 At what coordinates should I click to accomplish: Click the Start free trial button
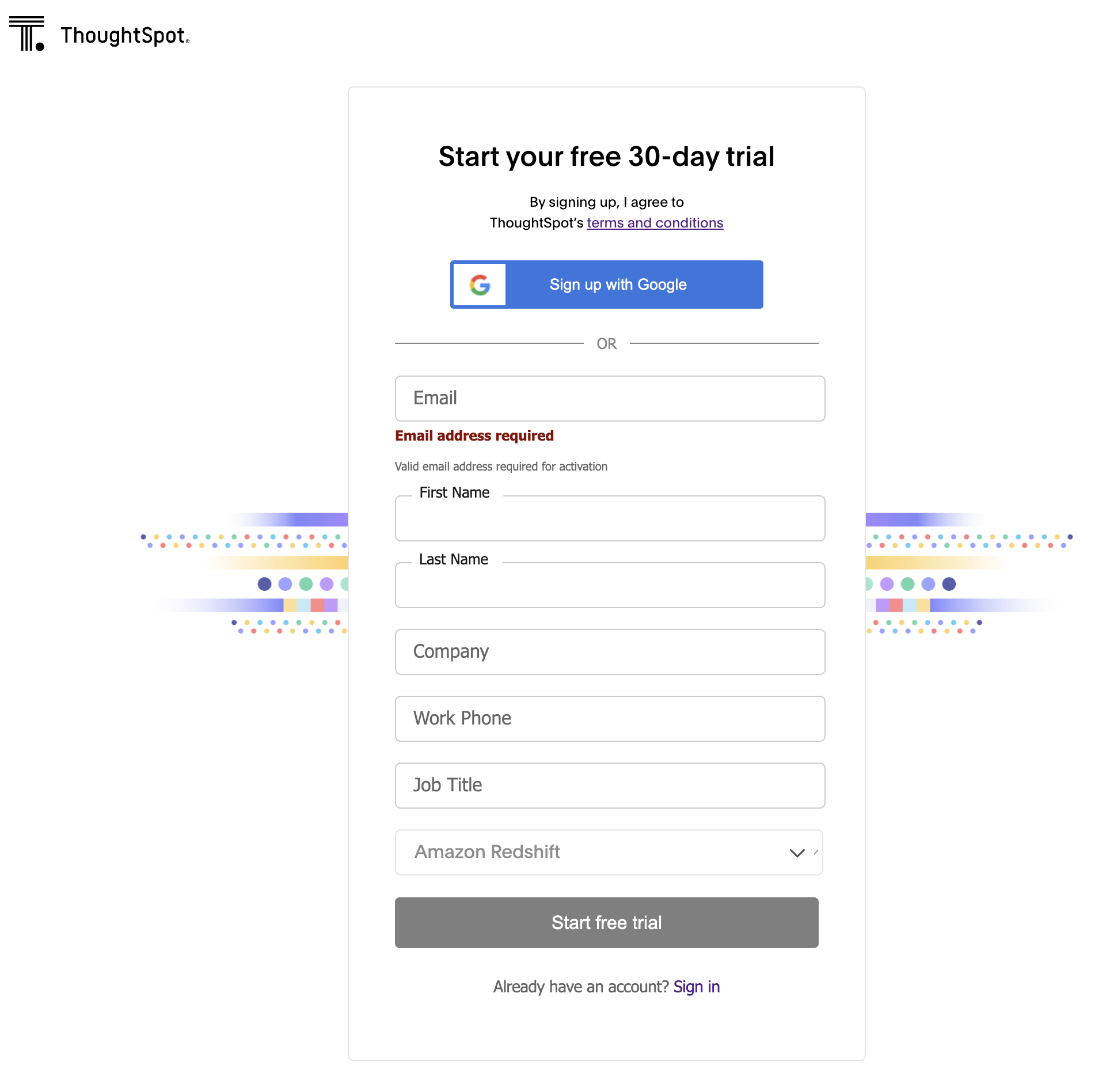pos(607,923)
